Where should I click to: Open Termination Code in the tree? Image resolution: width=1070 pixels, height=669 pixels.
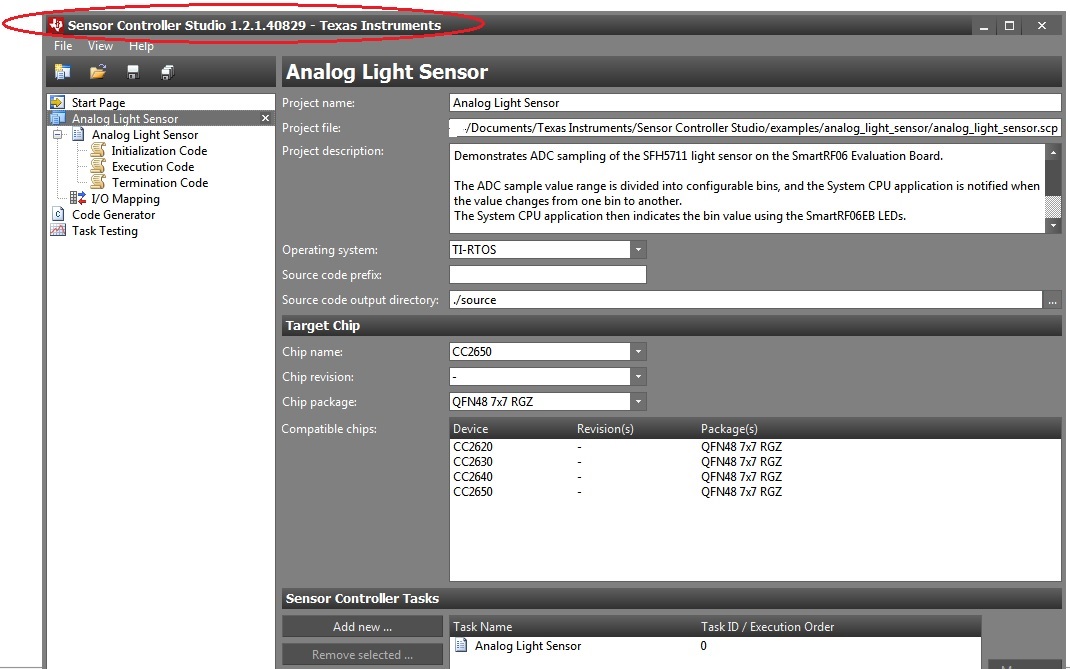160,182
